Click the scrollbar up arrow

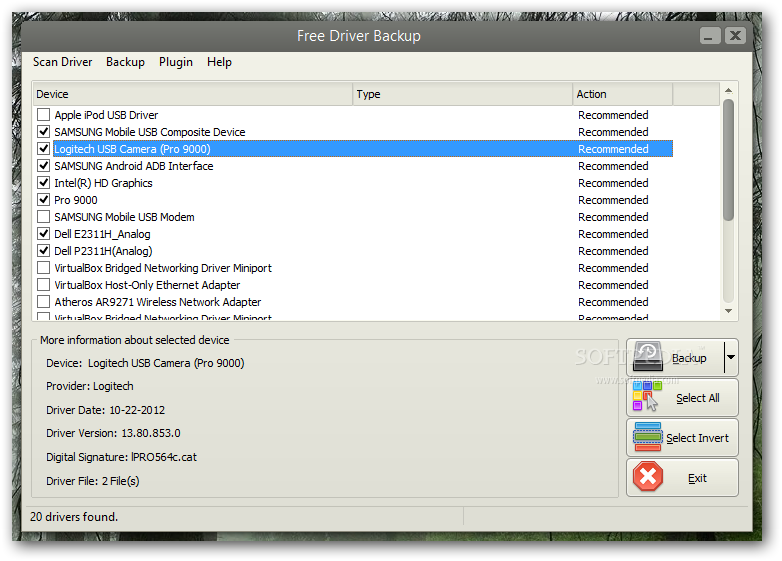click(x=728, y=91)
